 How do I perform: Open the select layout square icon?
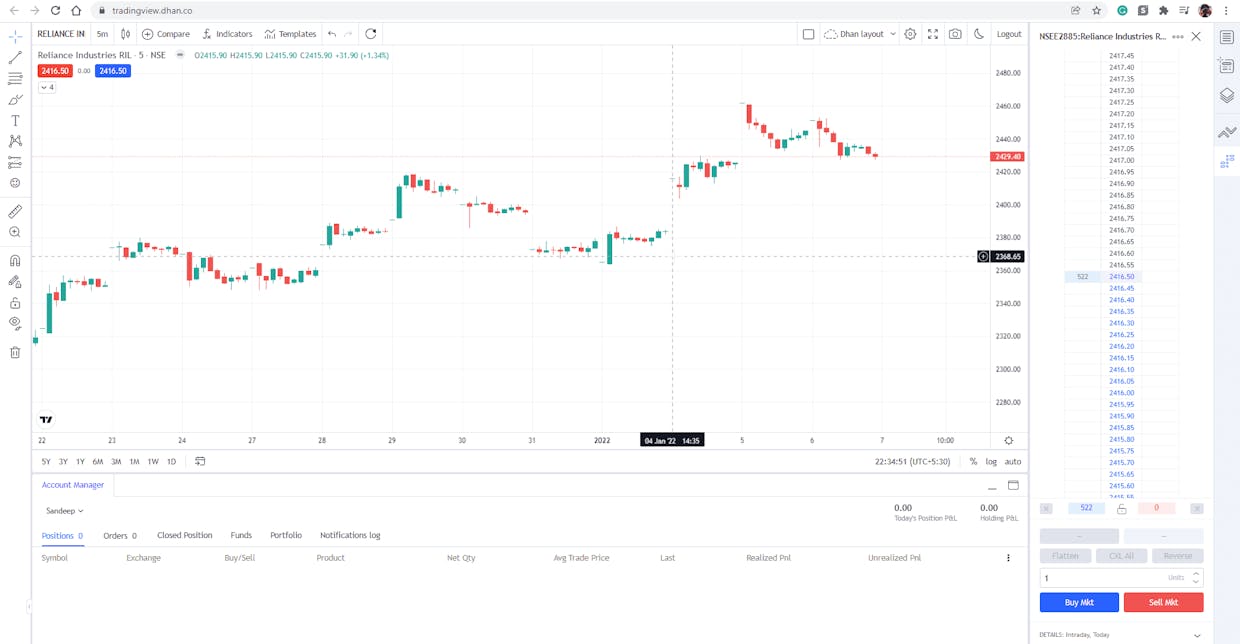click(808, 34)
